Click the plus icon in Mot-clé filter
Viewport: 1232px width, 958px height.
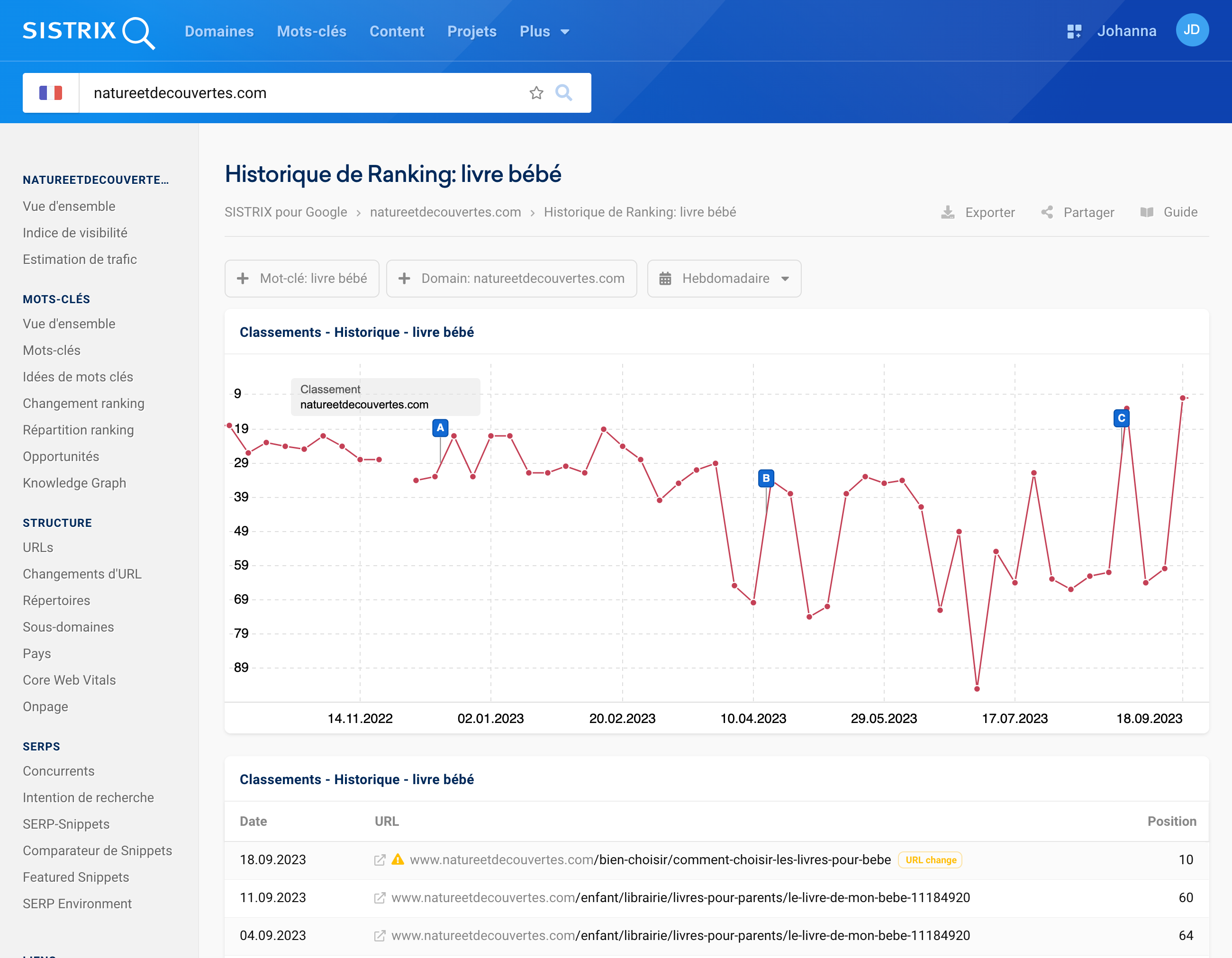(x=243, y=278)
